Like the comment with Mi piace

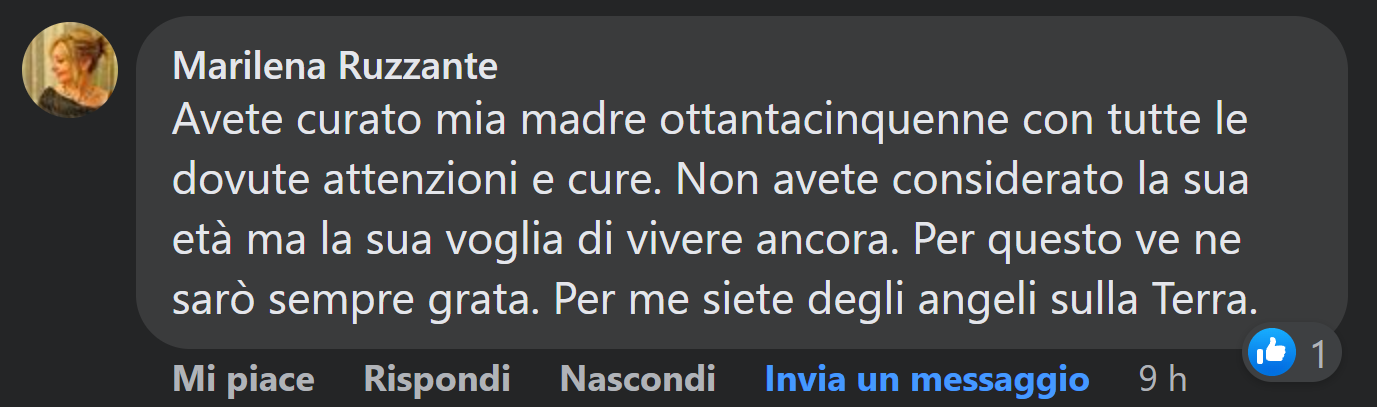point(243,379)
